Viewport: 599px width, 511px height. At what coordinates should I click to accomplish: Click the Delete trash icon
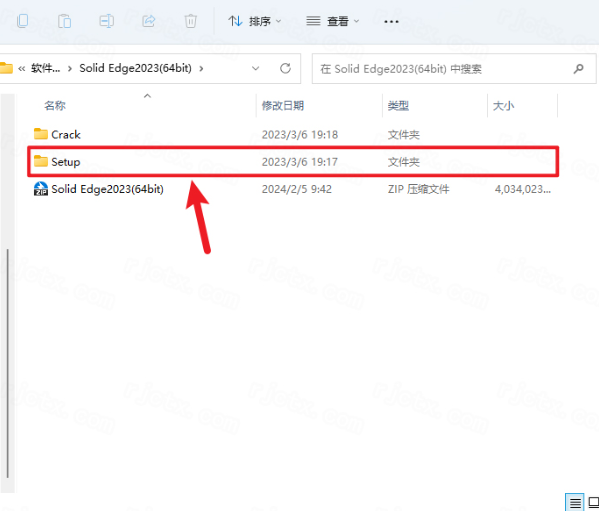point(191,21)
